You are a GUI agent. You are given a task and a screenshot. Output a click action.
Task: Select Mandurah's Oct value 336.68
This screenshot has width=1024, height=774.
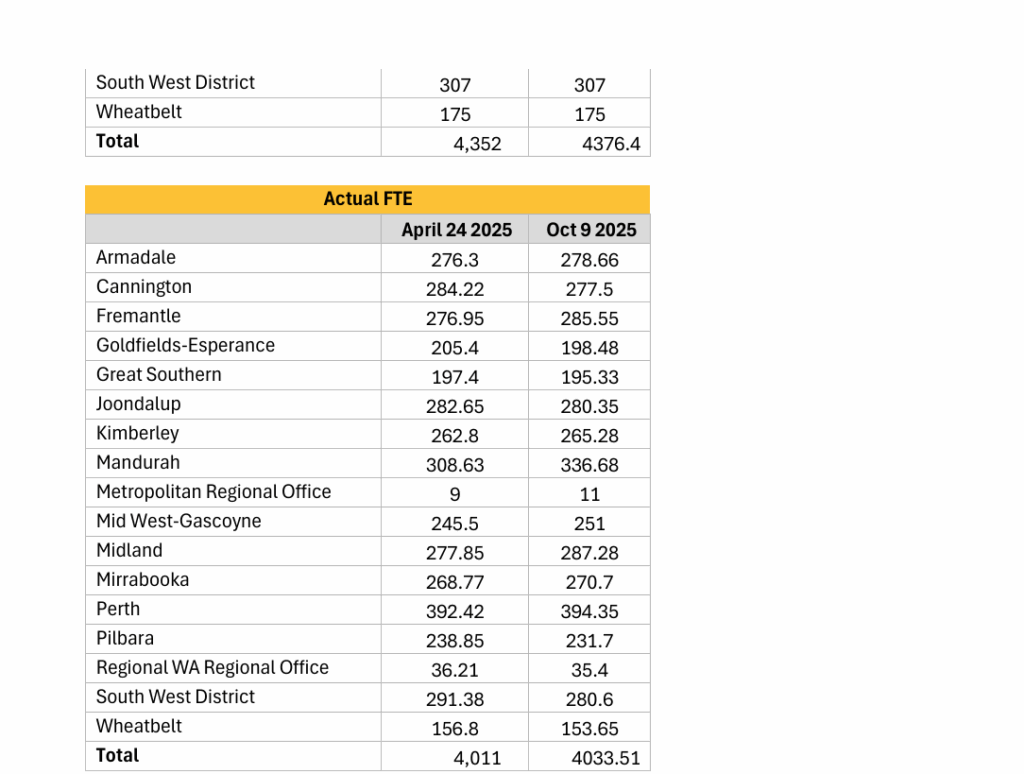coord(590,465)
